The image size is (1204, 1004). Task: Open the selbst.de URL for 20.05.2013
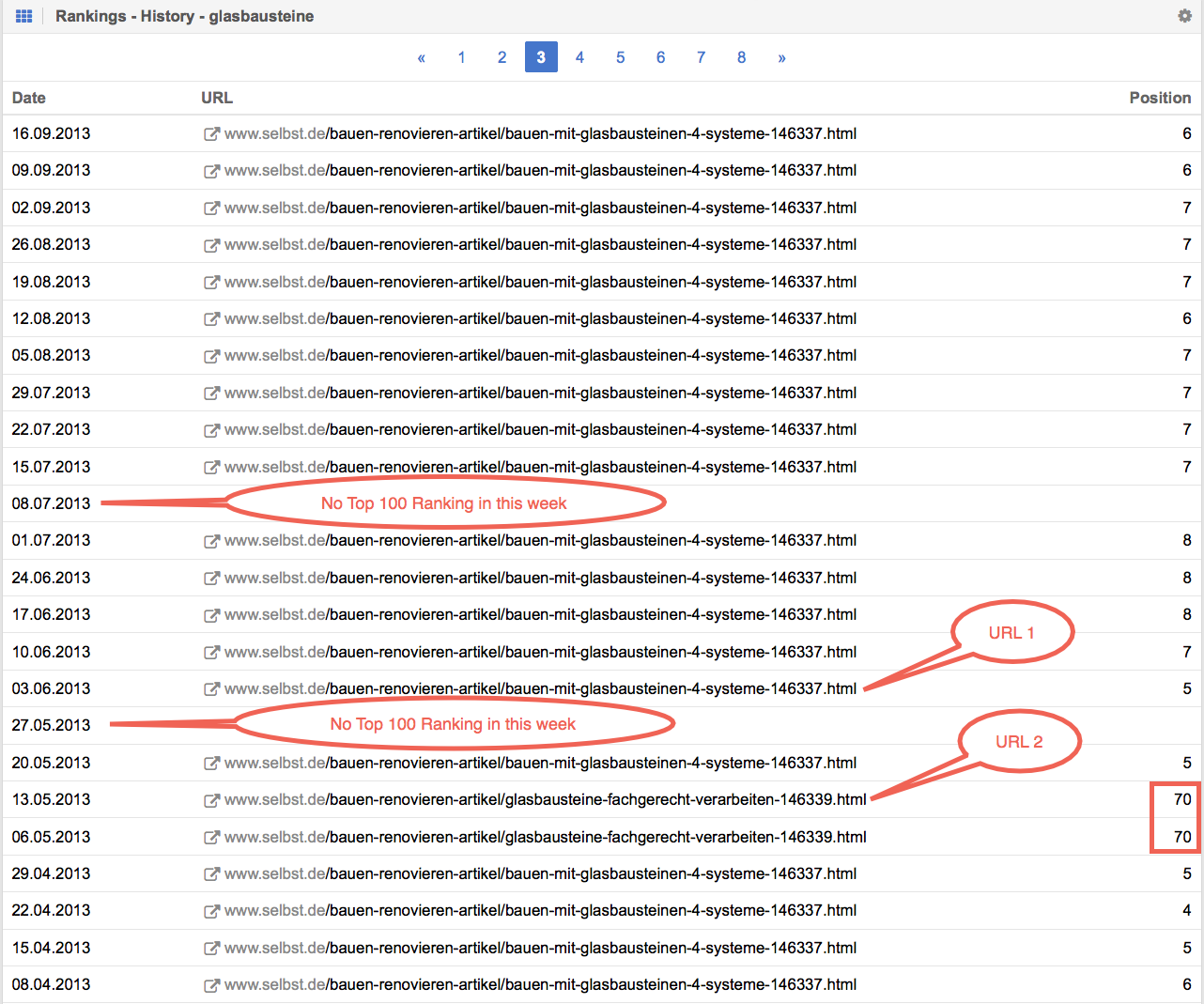[540, 764]
